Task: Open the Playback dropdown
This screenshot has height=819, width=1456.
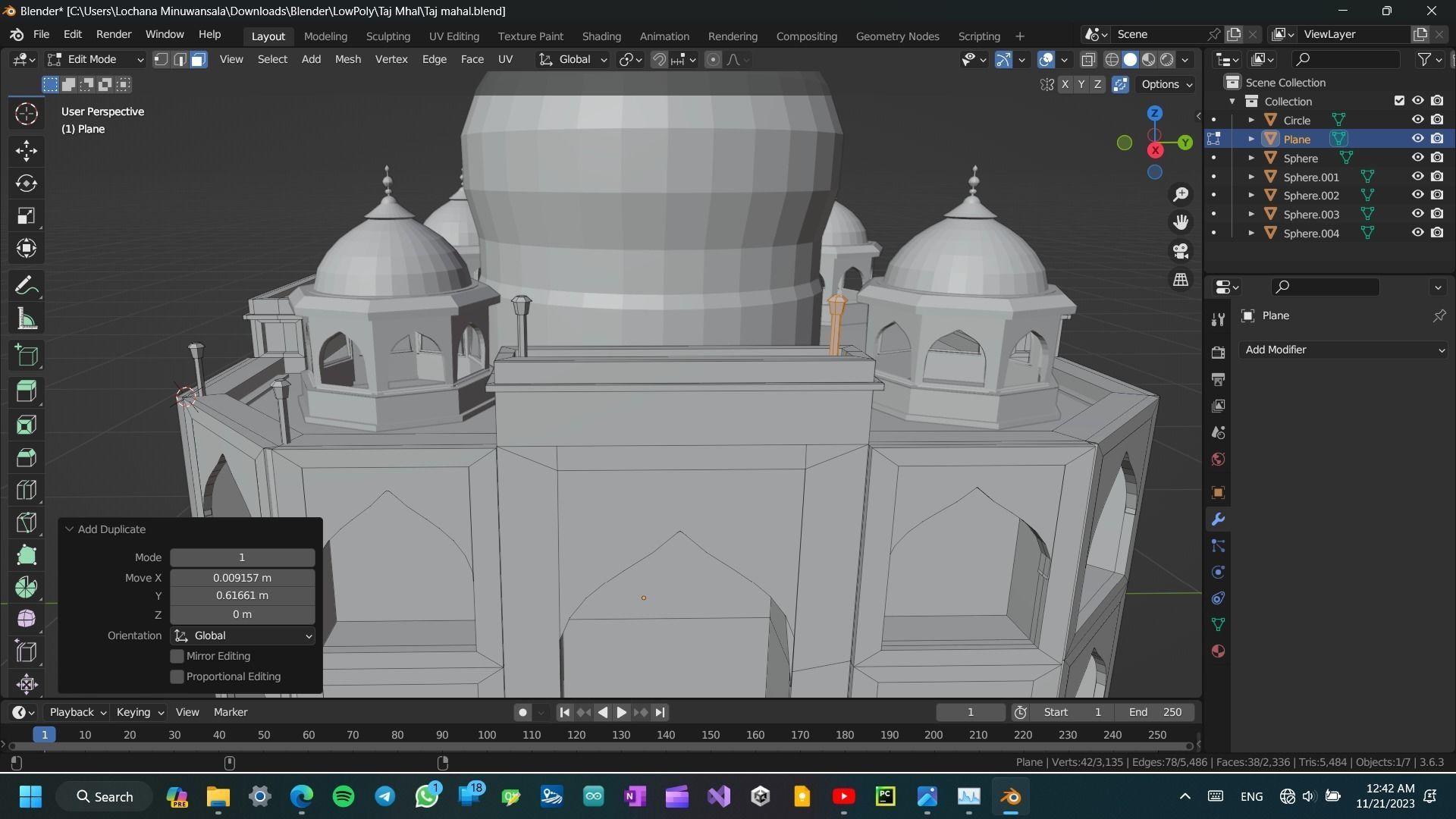Action: [77, 712]
